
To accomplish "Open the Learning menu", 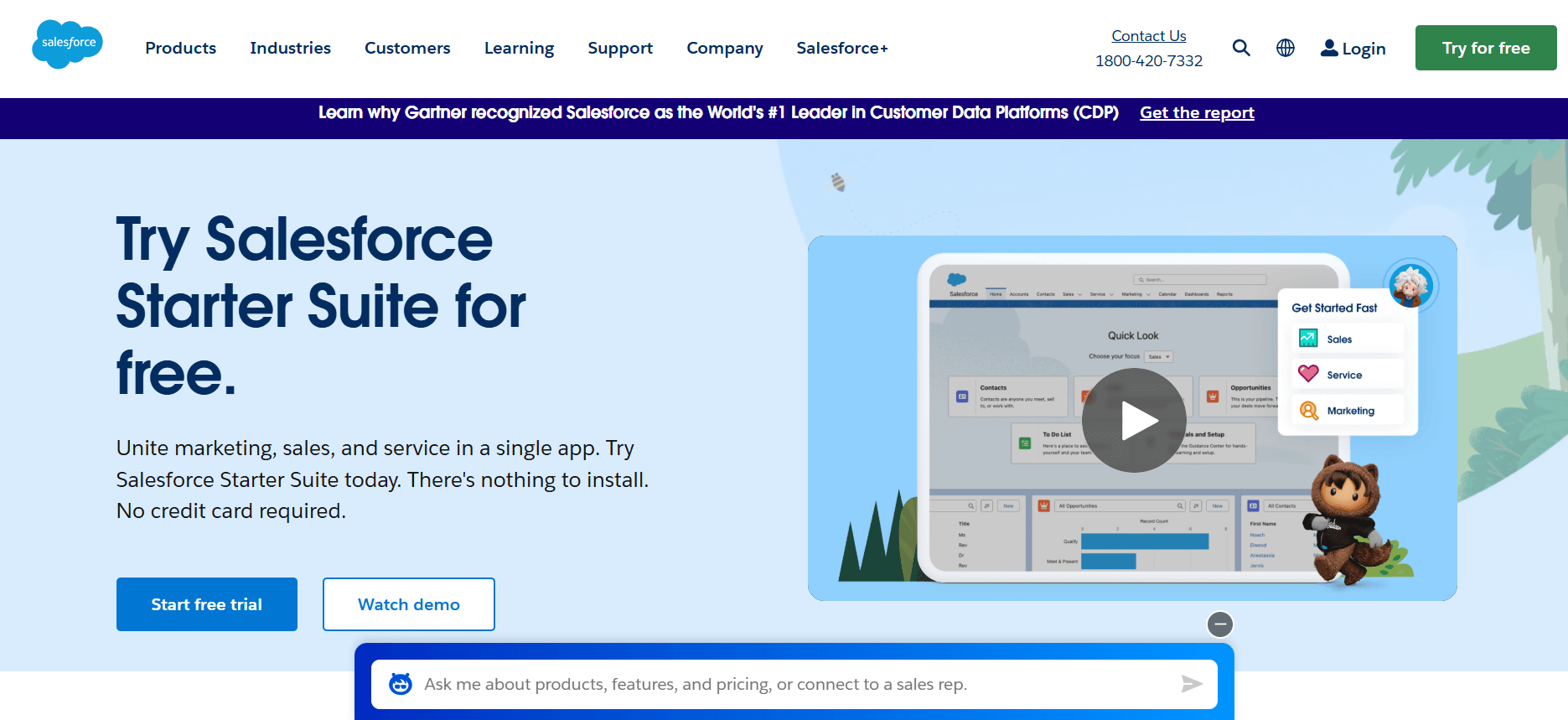I will pos(519,48).
